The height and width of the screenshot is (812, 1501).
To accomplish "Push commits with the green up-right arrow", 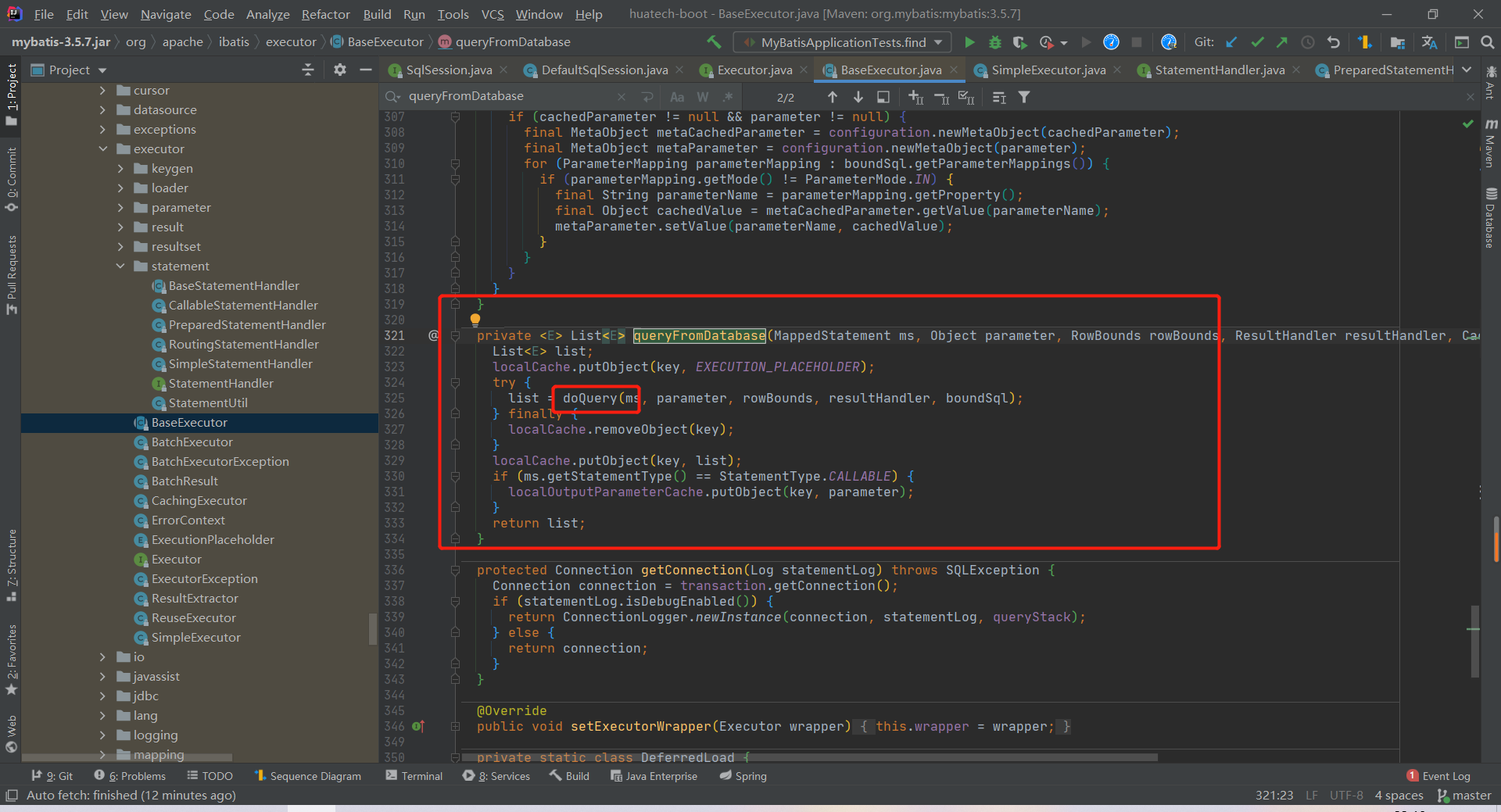I will pyautogui.click(x=1282, y=42).
